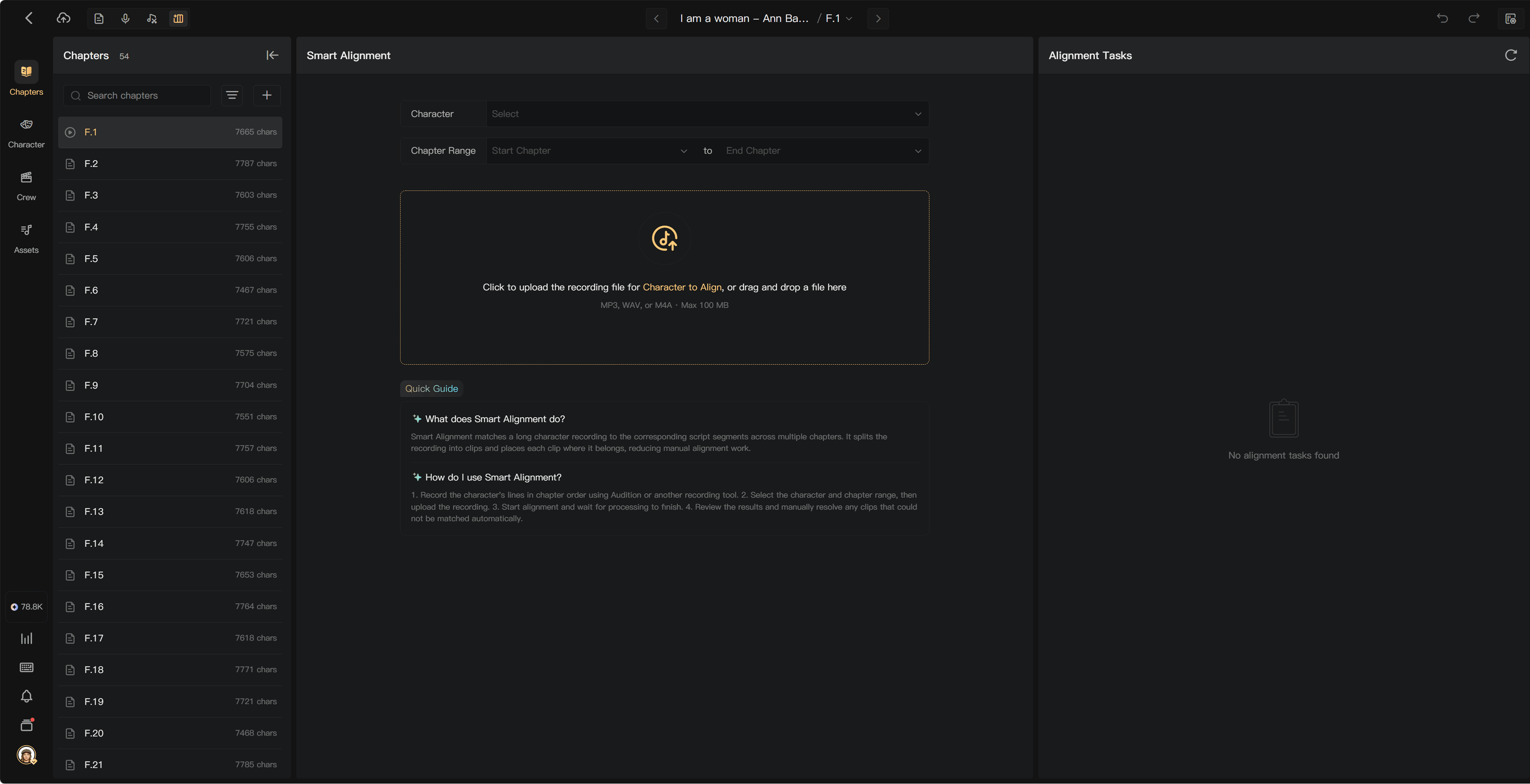Select chapter F.1 in the list
Screen dimensions: 1530x784
pos(170,132)
